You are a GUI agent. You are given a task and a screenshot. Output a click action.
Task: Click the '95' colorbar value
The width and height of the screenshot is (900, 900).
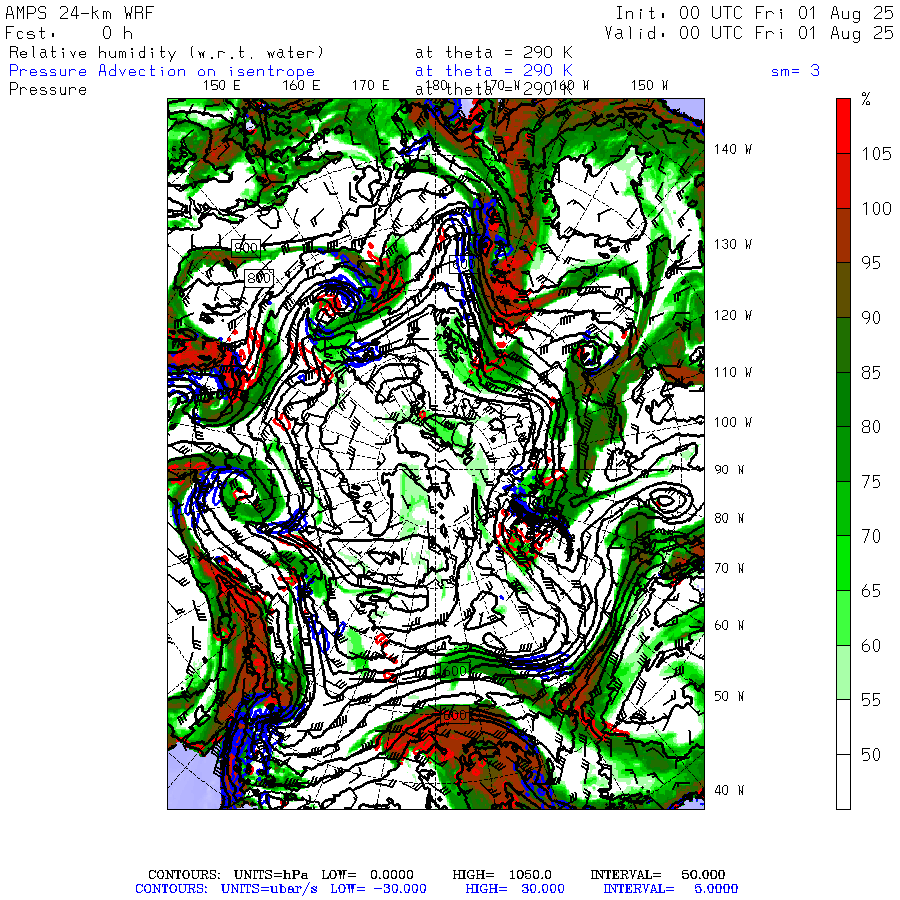(871, 263)
